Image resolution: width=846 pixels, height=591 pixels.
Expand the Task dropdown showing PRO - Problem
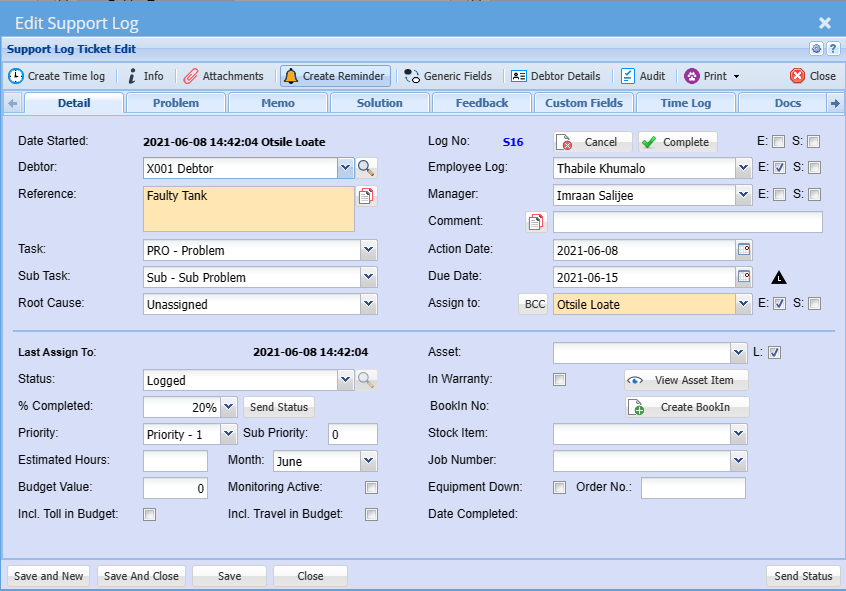[368, 250]
